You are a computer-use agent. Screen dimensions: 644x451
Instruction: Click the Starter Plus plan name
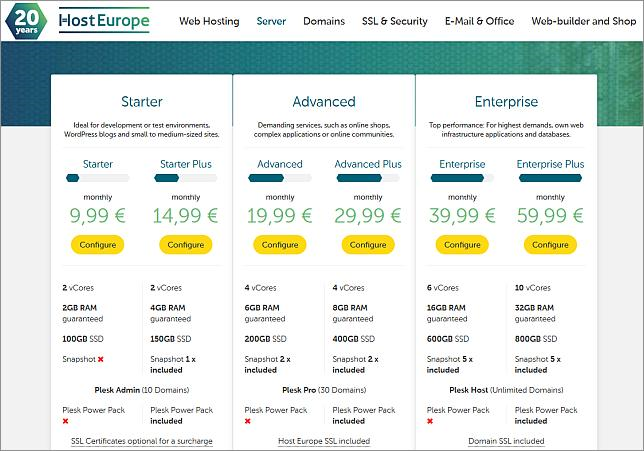point(186,164)
